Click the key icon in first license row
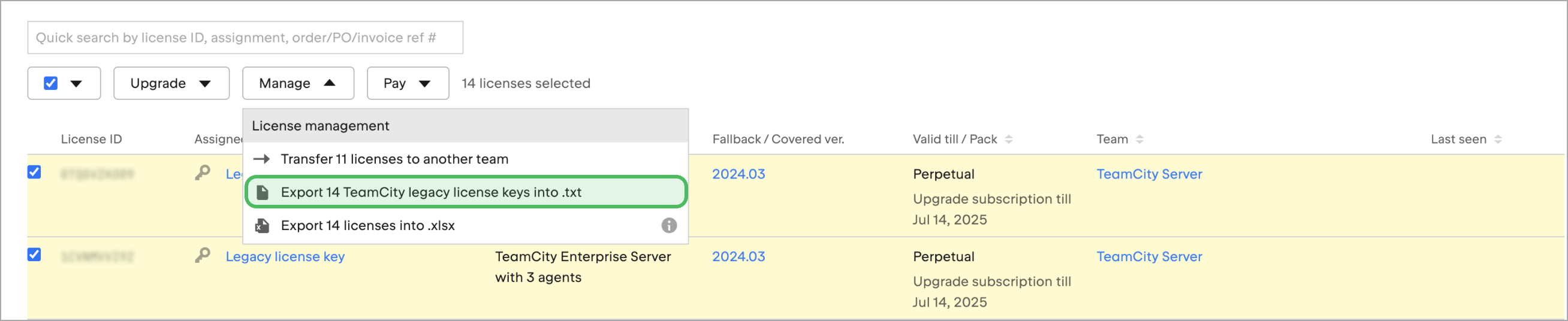 point(202,173)
